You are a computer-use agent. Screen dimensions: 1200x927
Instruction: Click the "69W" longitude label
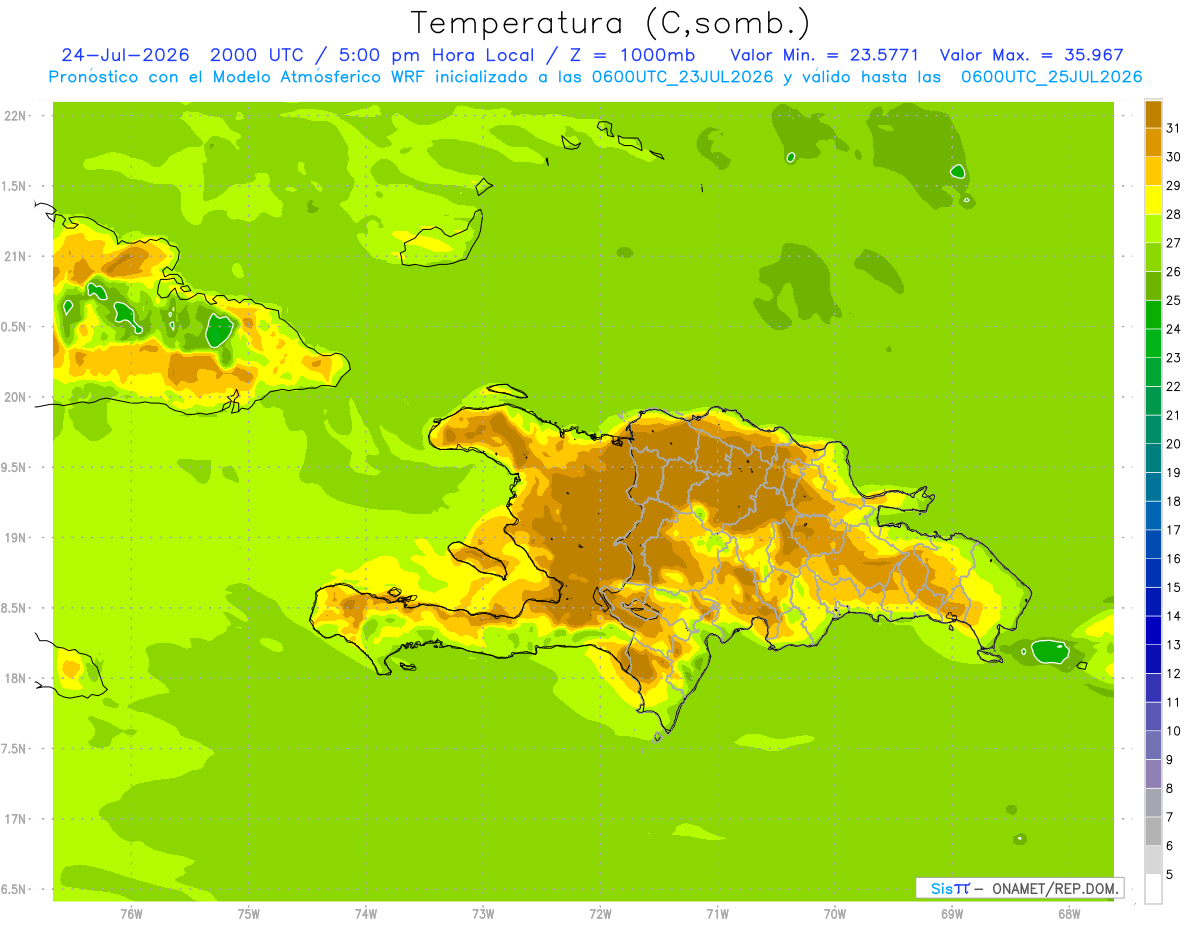coord(952,913)
